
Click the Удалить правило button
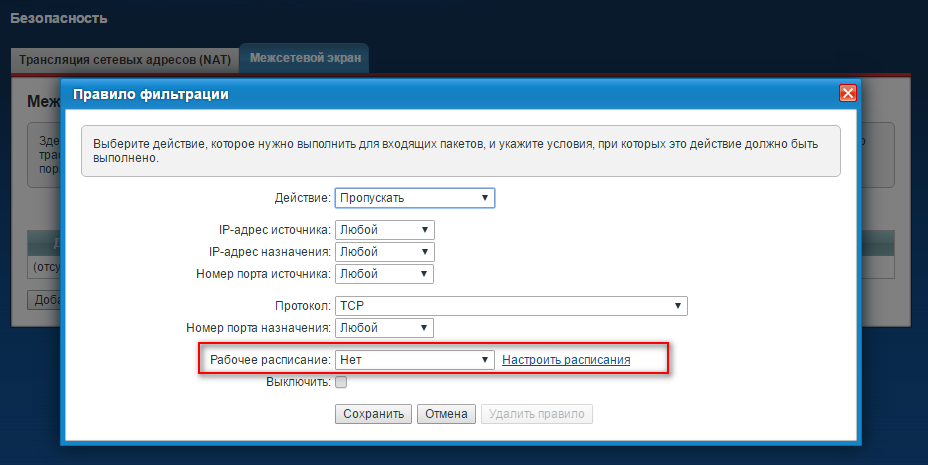[536, 414]
